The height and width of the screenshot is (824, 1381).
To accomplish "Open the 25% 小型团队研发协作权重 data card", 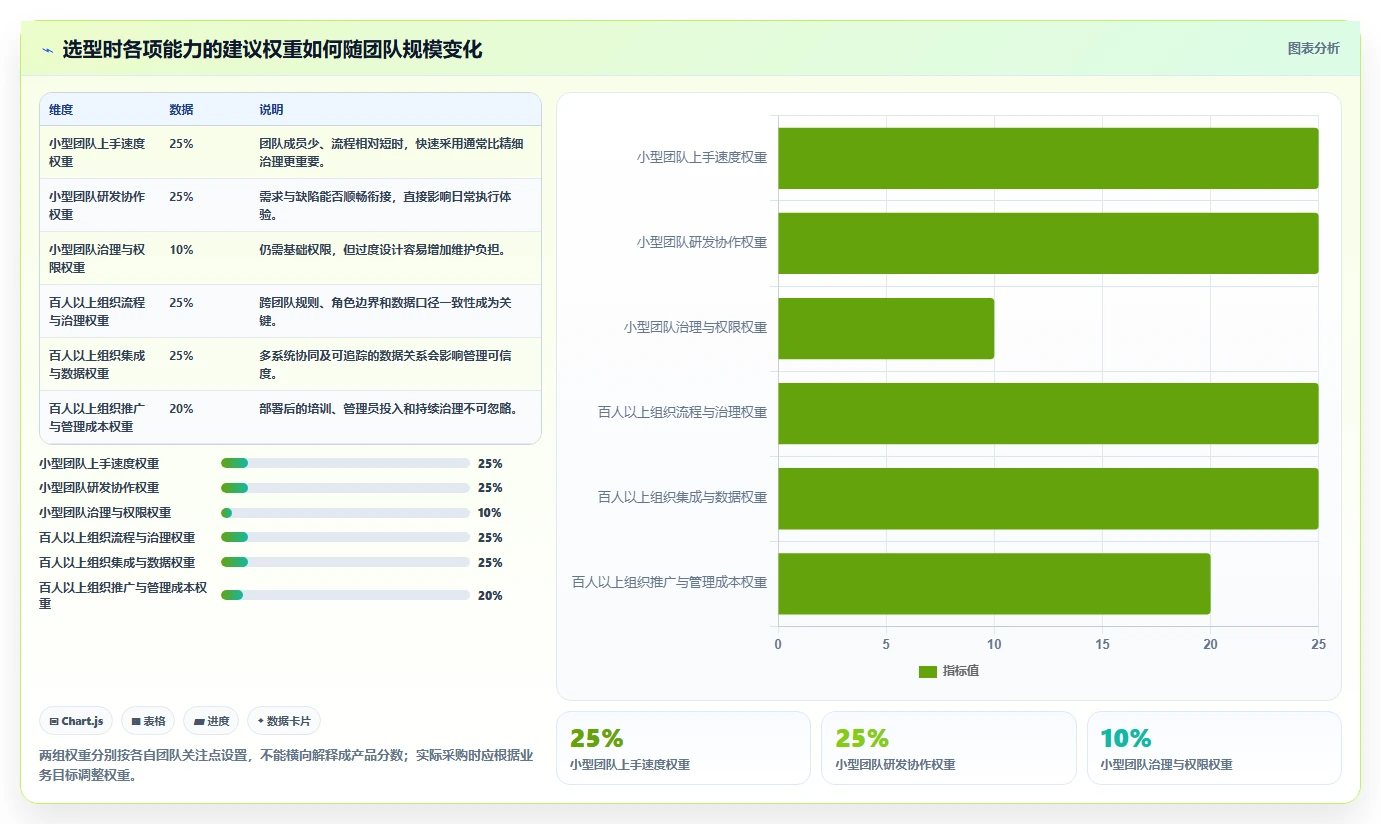I will point(948,748).
